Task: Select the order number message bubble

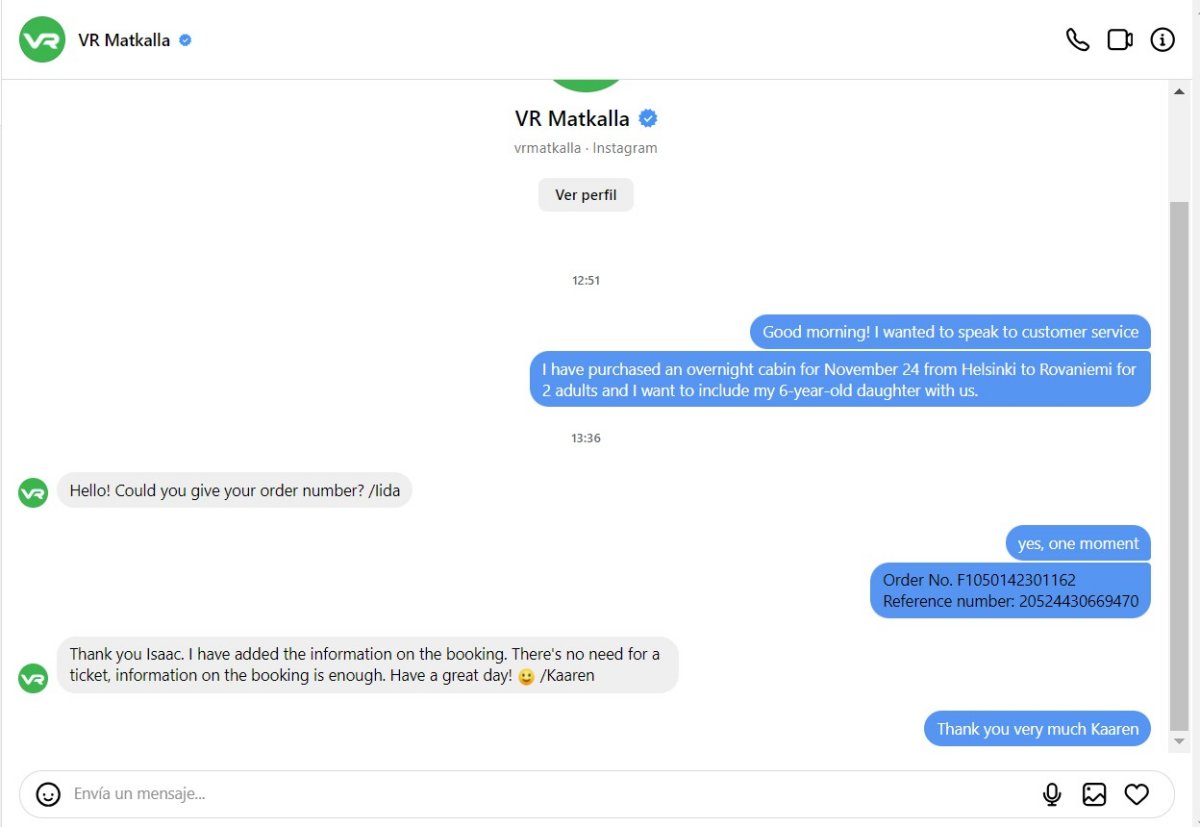Action: tap(1010, 591)
